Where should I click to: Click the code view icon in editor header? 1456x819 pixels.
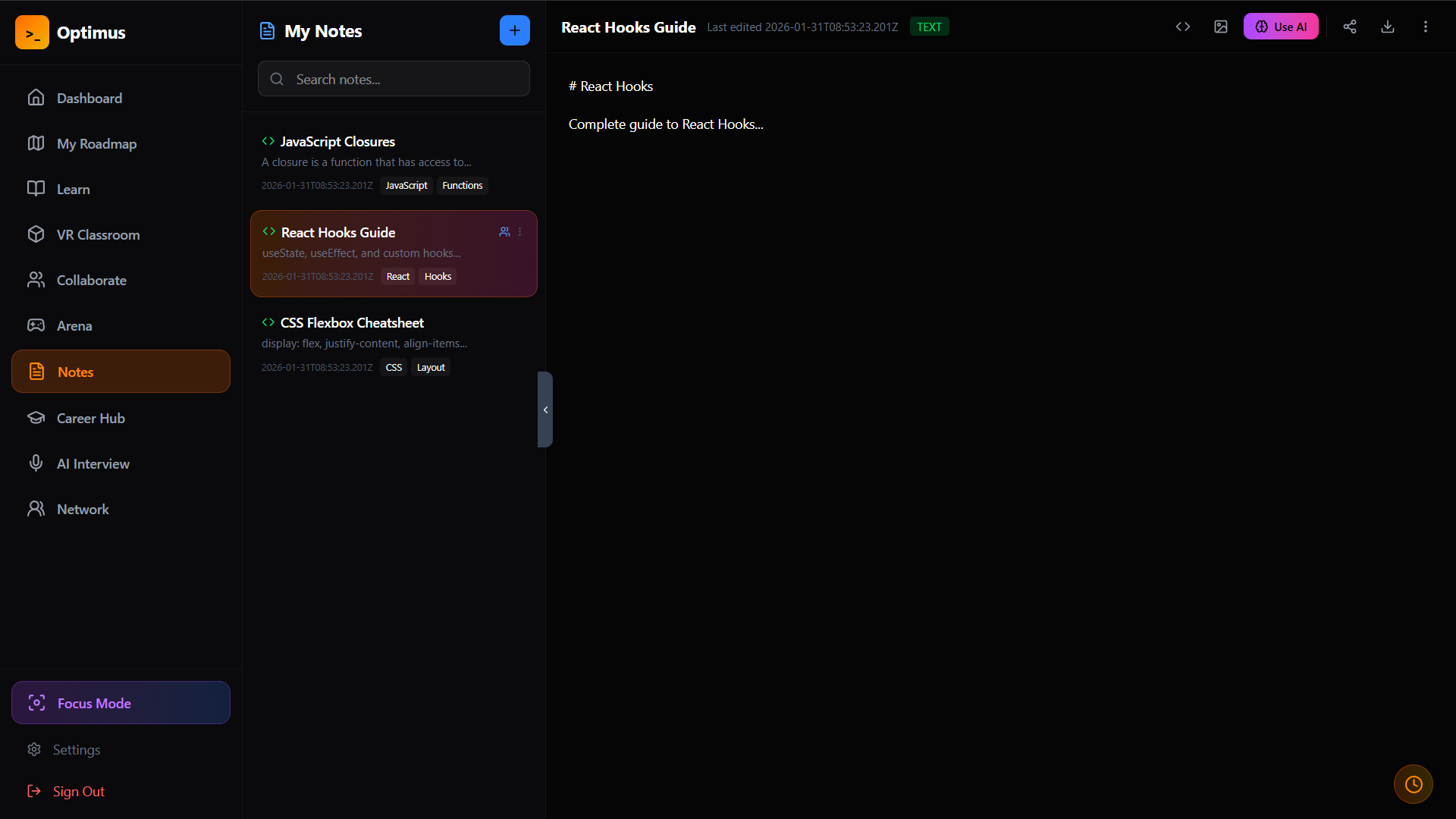(1183, 27)
